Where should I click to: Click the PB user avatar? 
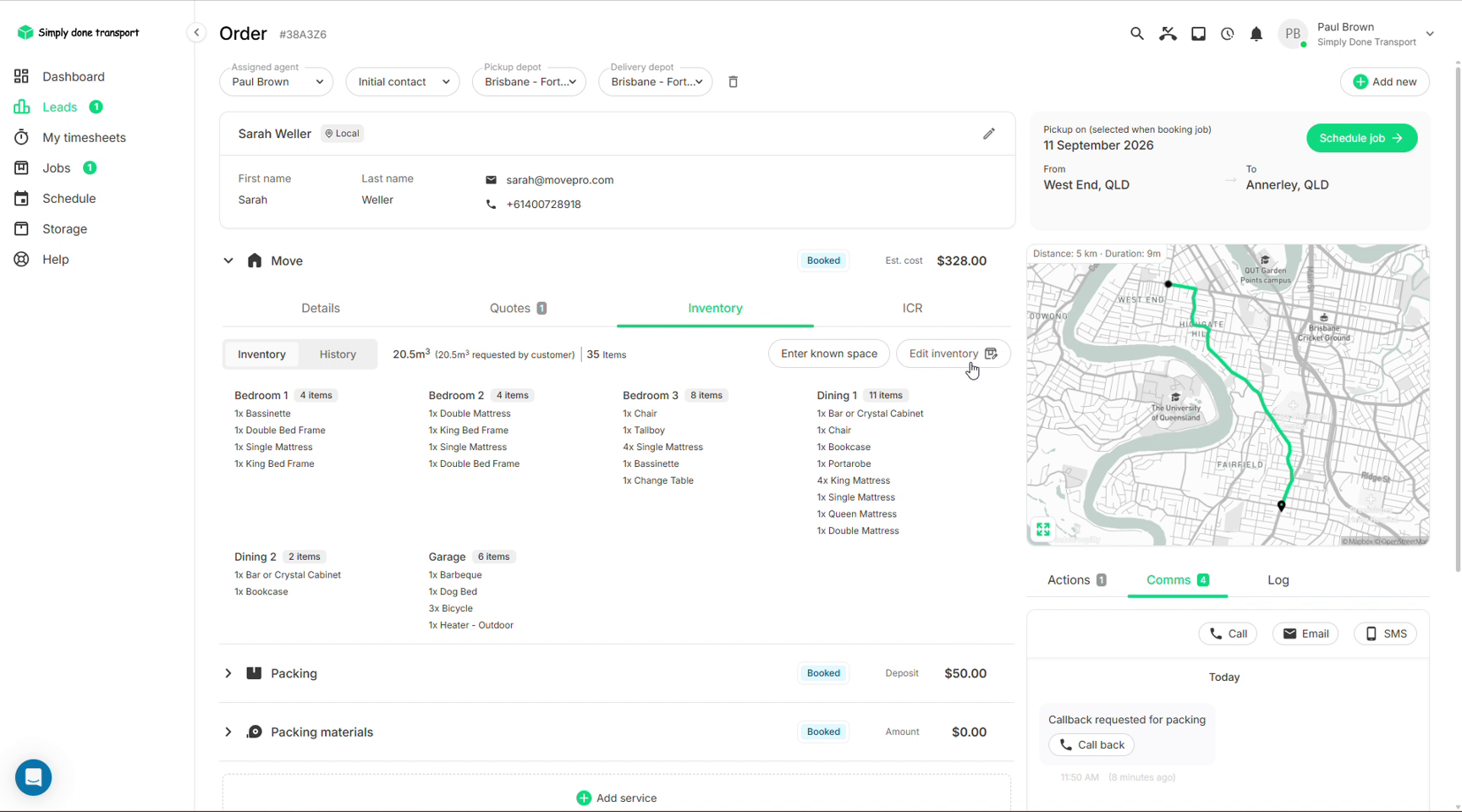point(1292,34)
